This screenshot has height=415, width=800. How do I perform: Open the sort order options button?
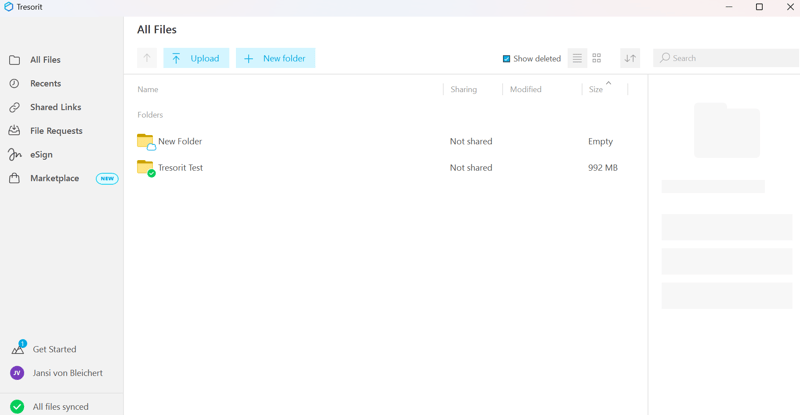click(630, 58)
